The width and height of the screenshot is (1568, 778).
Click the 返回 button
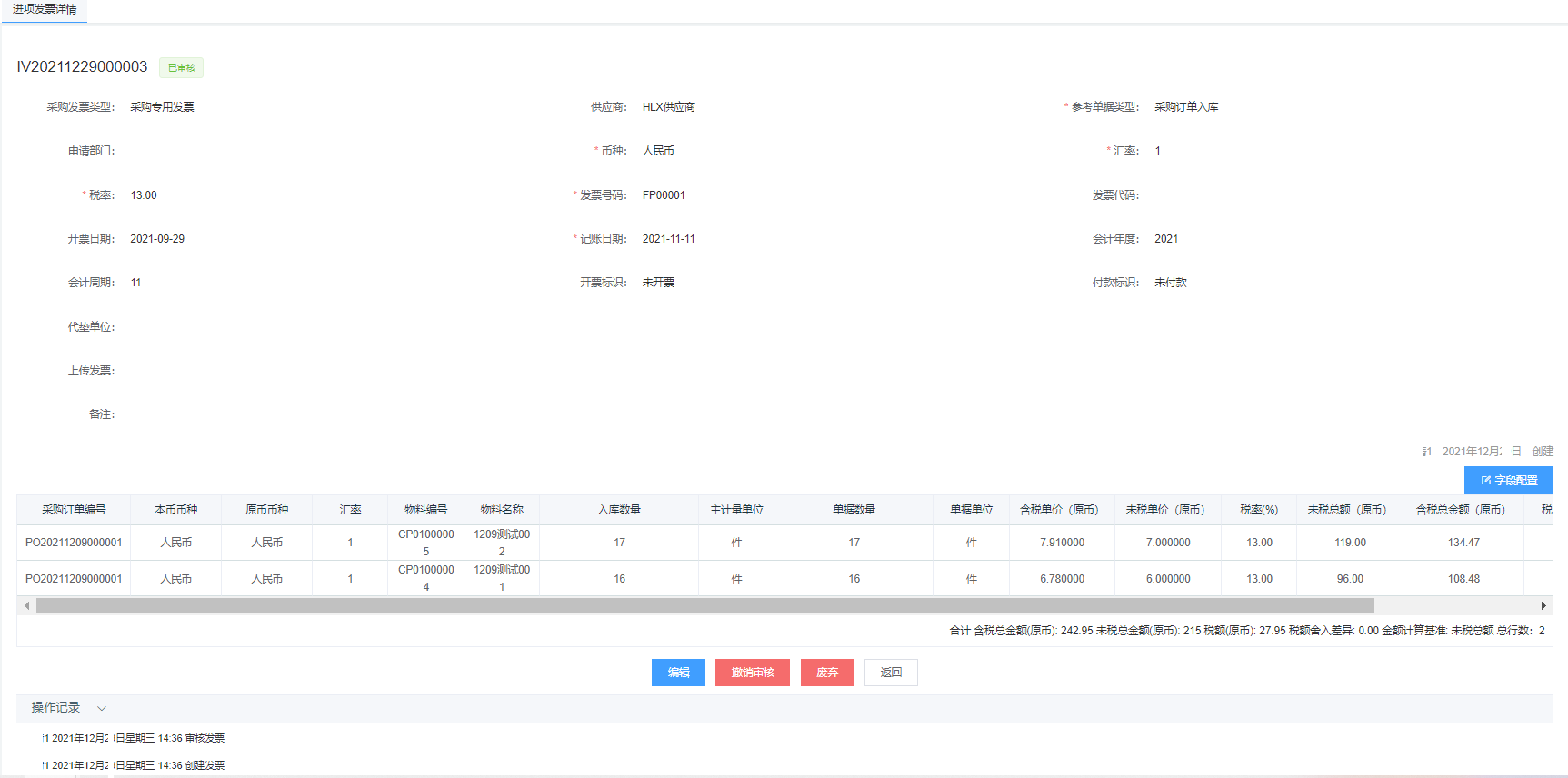pos(890,673)
